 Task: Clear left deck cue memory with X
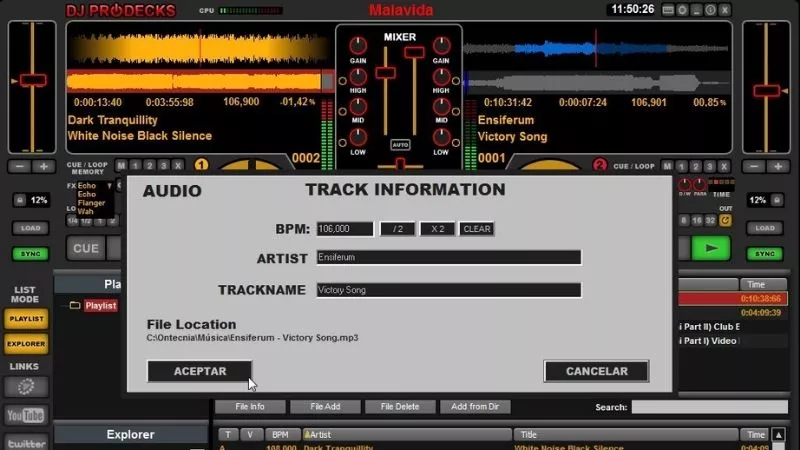tap(178, 166)
